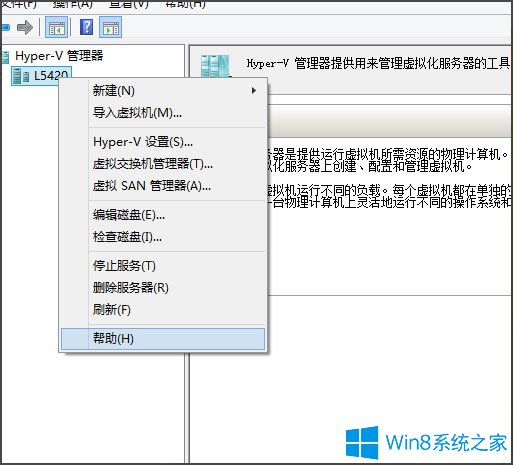Screen dimensions: 513x465
Task: Click the blue question mark help icon
Action: coord(86,27)
